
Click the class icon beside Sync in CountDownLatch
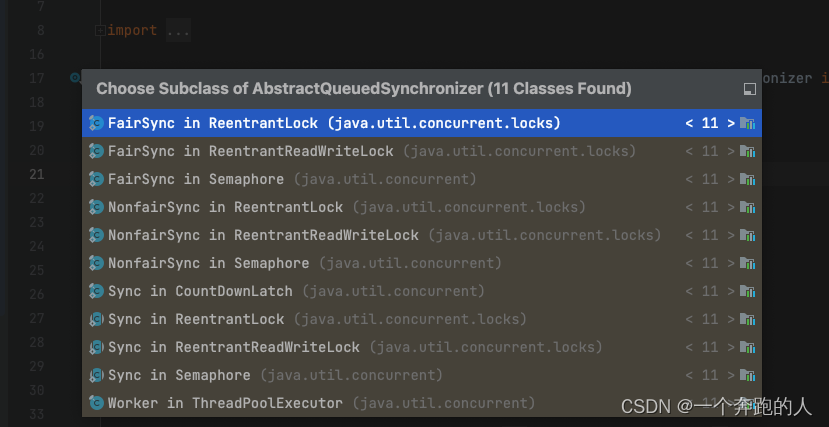point(96,291)
